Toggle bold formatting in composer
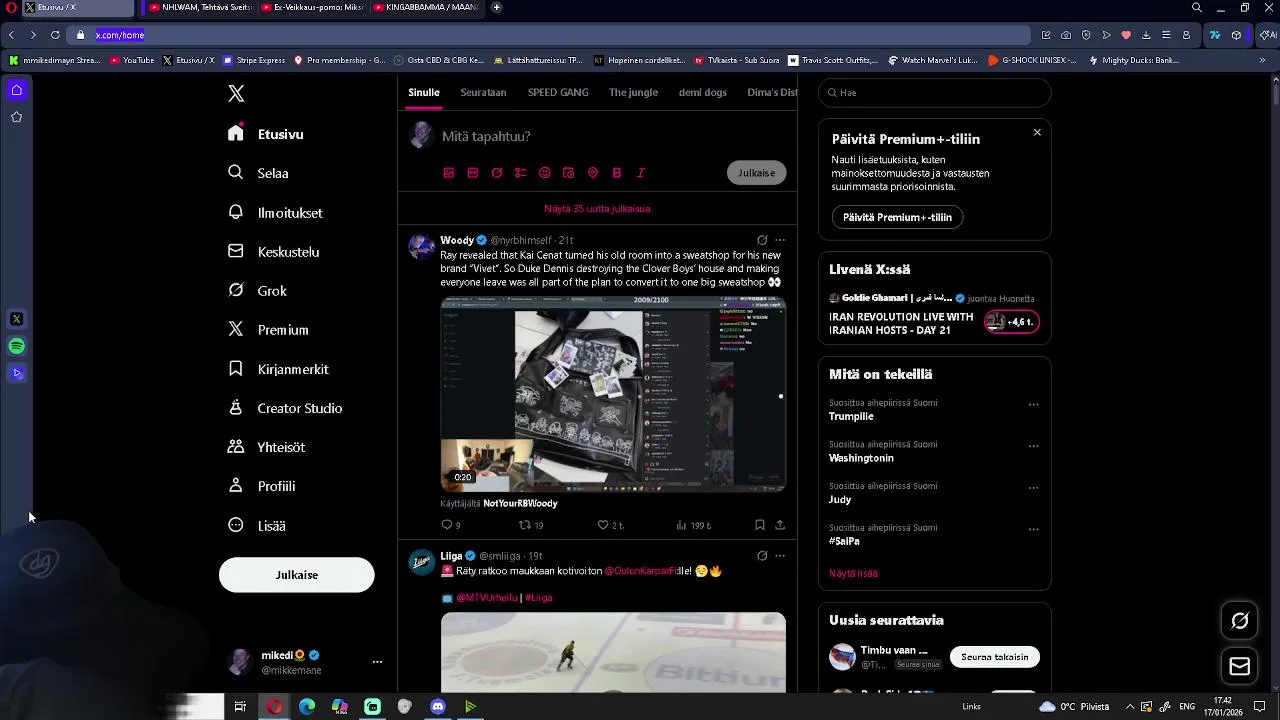 pos(617,173)
